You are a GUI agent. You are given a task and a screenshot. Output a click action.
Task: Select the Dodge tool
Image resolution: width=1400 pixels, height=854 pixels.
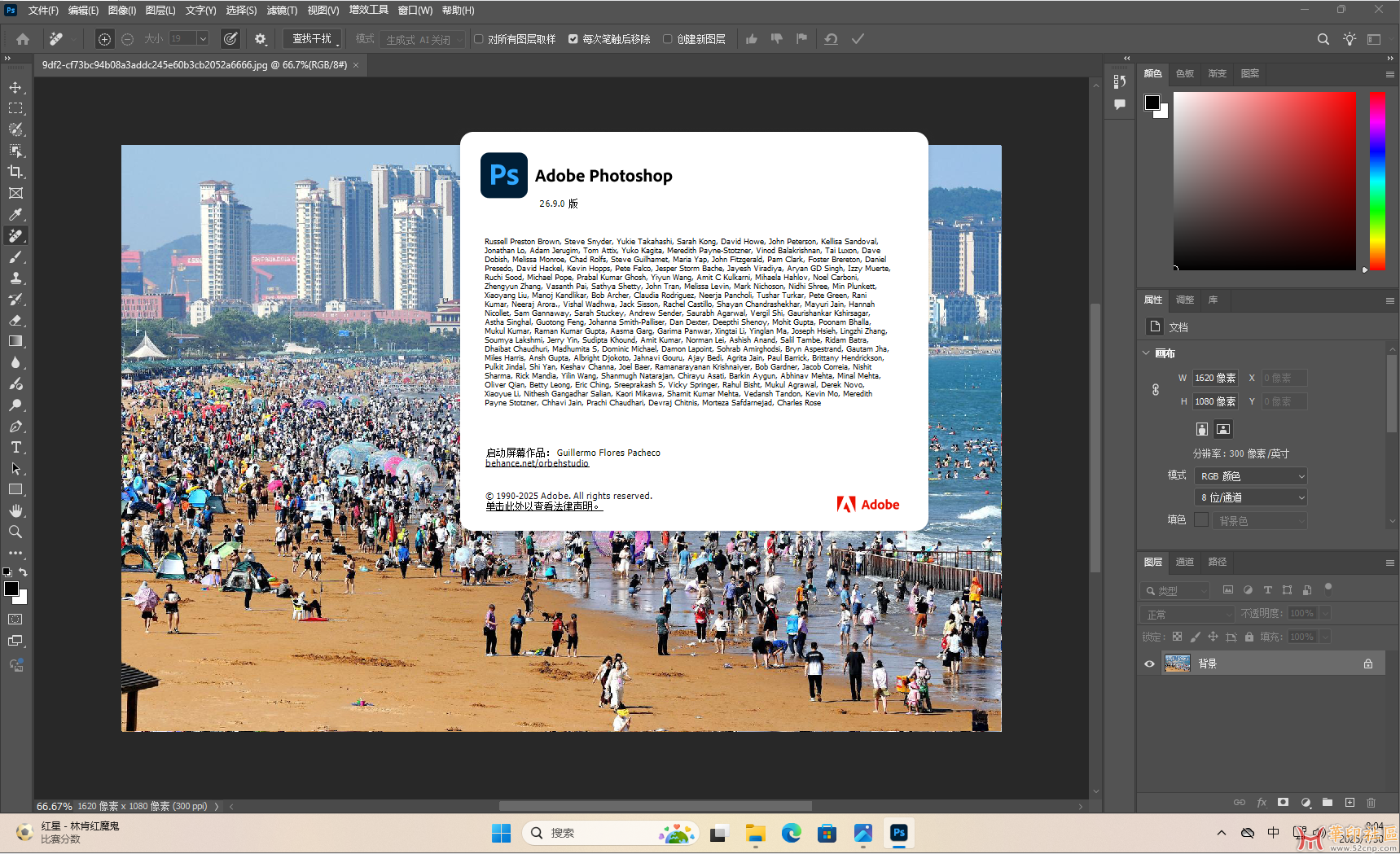pyautogui.click(x=15, y=405)
